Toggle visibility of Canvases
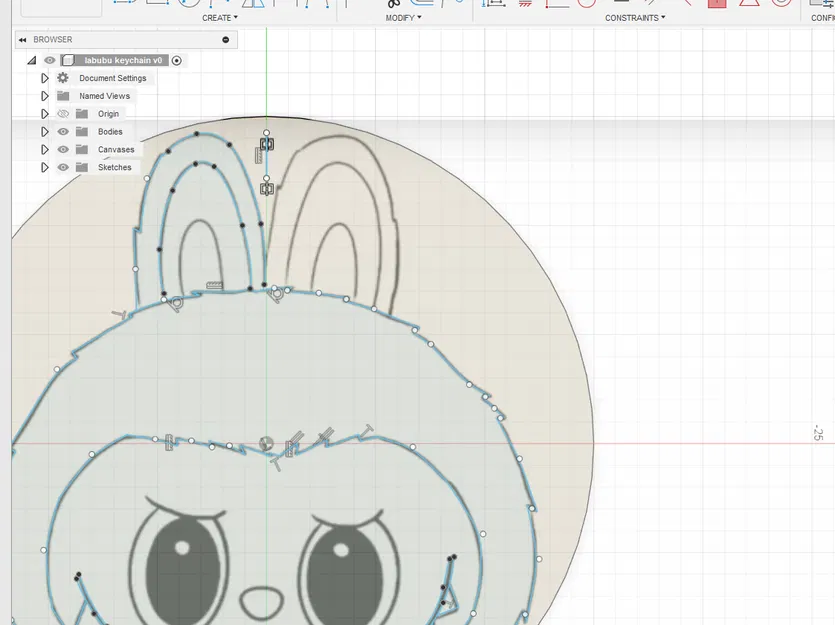Viewport: 835px width, 625px height. click(63, 150)
